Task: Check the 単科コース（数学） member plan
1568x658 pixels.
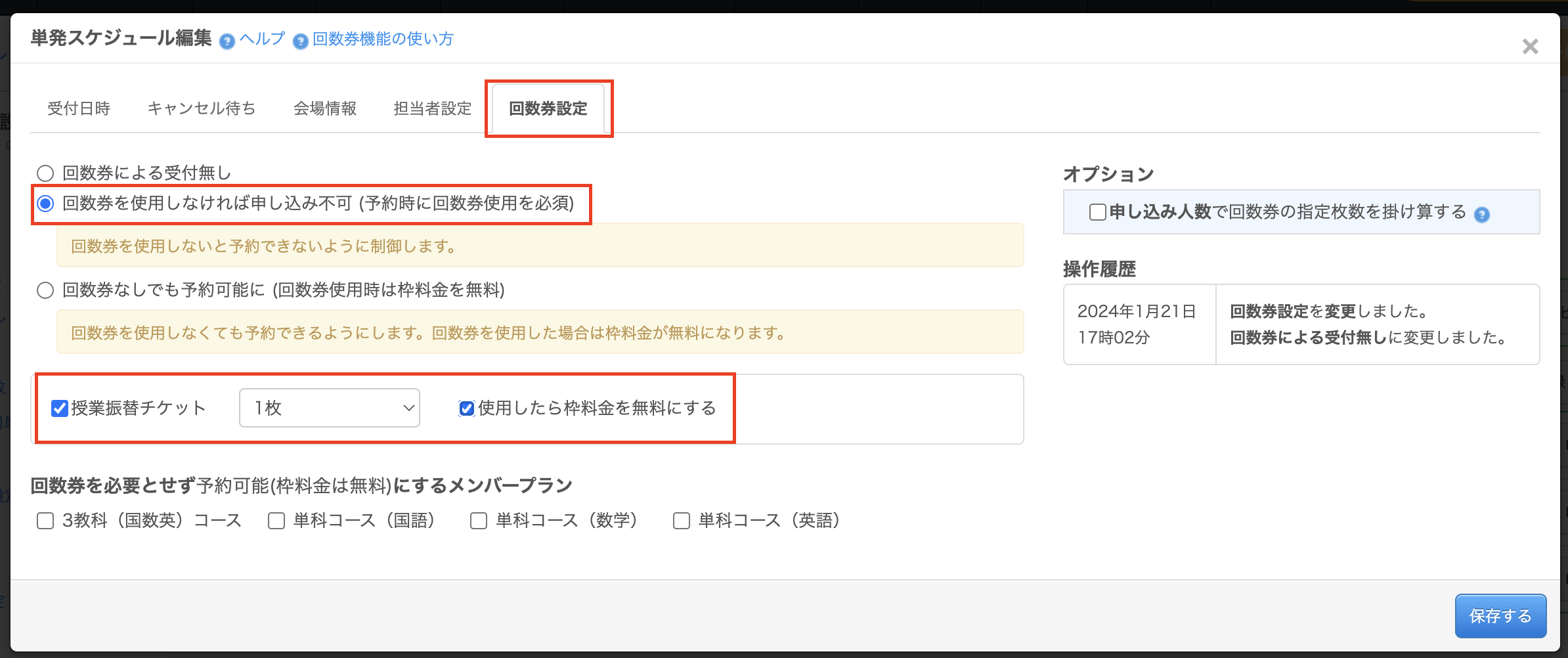Action: tap(479, 521)
